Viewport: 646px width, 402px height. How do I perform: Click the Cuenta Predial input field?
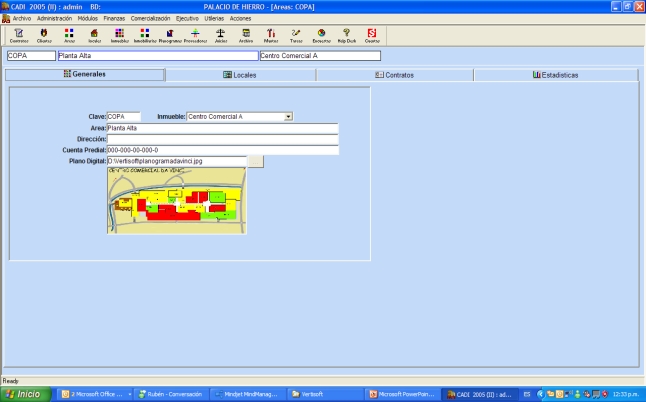[222, 150]
